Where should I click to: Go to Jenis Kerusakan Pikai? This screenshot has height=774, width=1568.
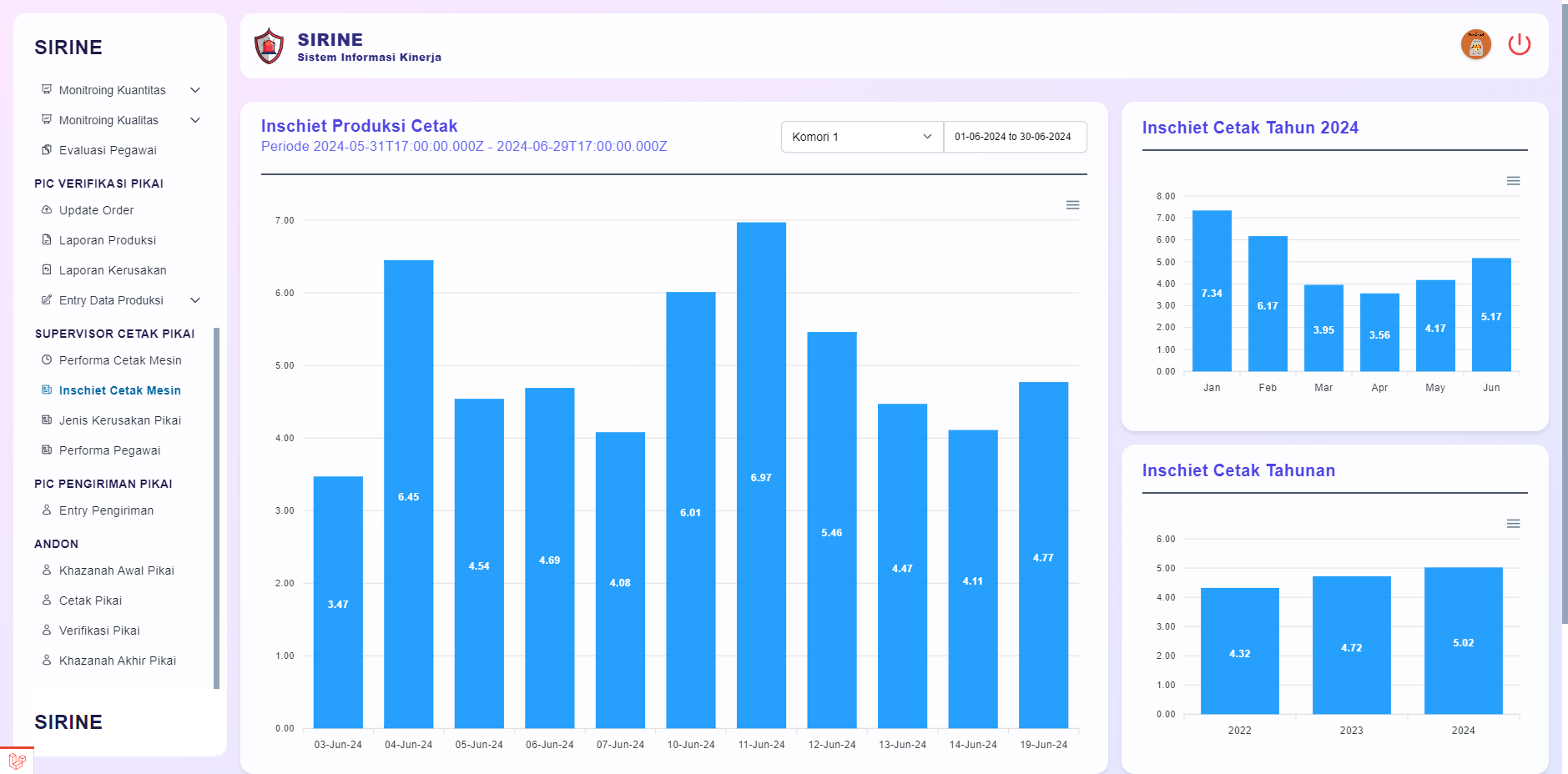[x=120, y=420]
